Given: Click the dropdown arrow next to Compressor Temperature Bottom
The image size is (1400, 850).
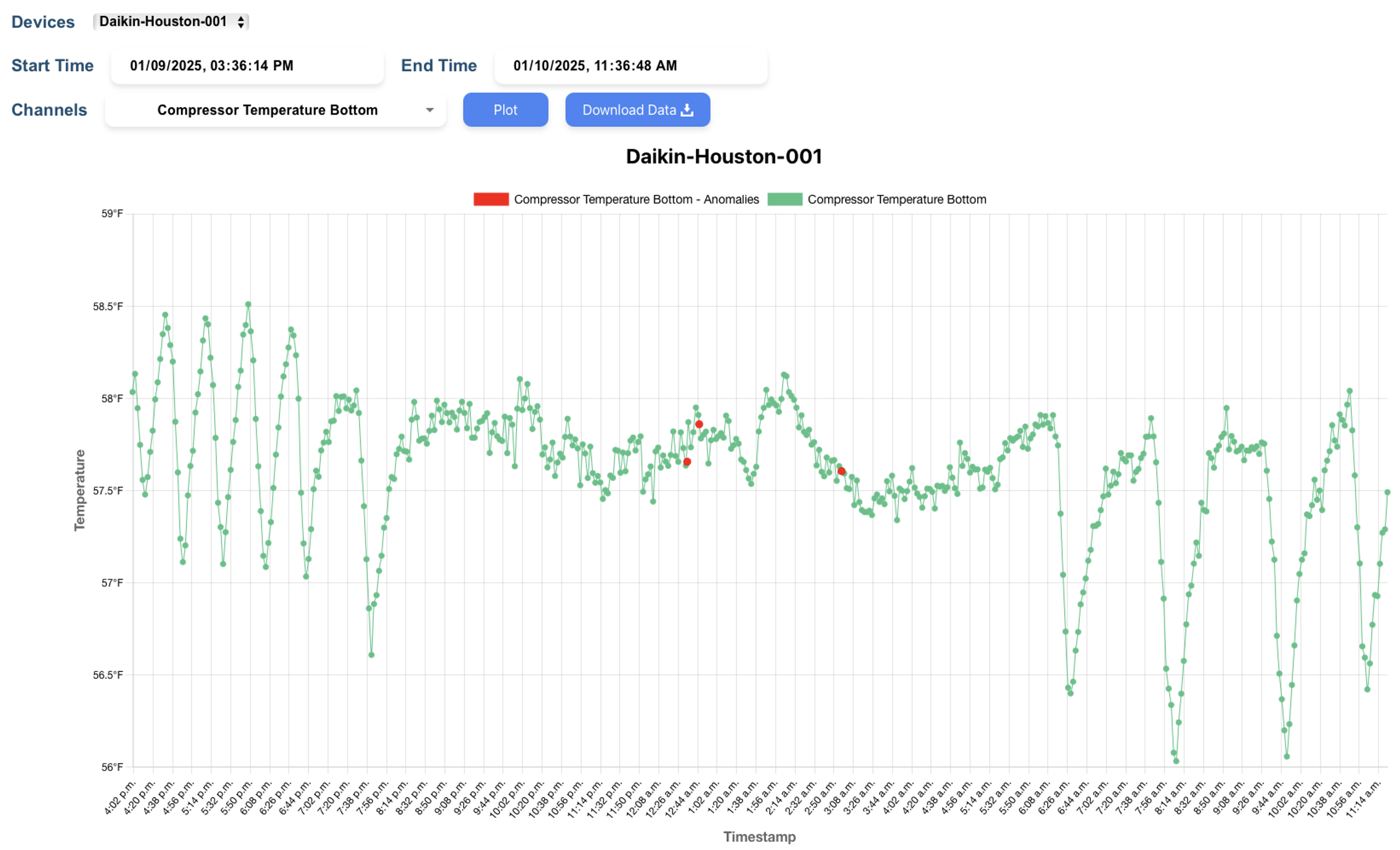Looking at the screenshot, I should tap(430, 110).
